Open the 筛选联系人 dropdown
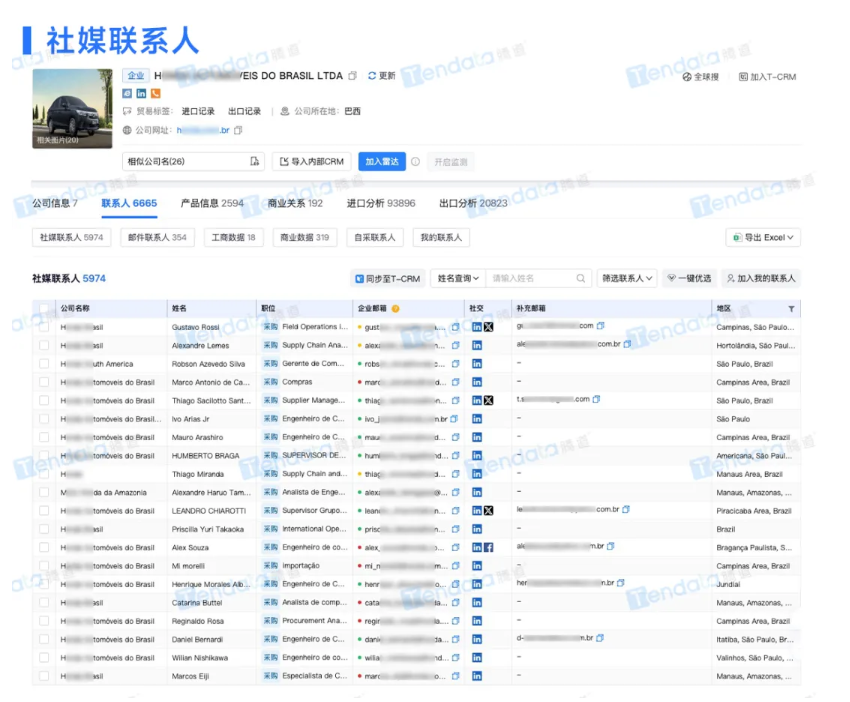850x702 pixels. tap(627, 278)
